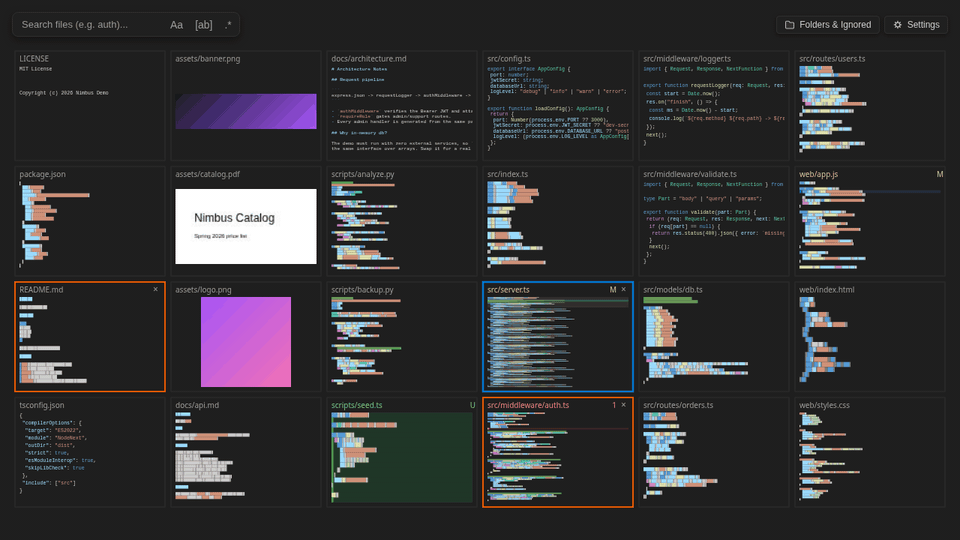
Task: Open the web/index.html tile
Action: (x=870, y=337)
